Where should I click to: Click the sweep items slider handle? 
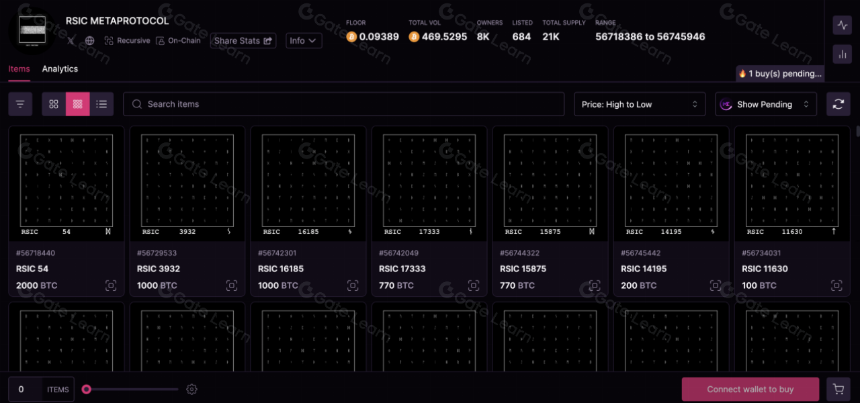[x=86, y=389]
